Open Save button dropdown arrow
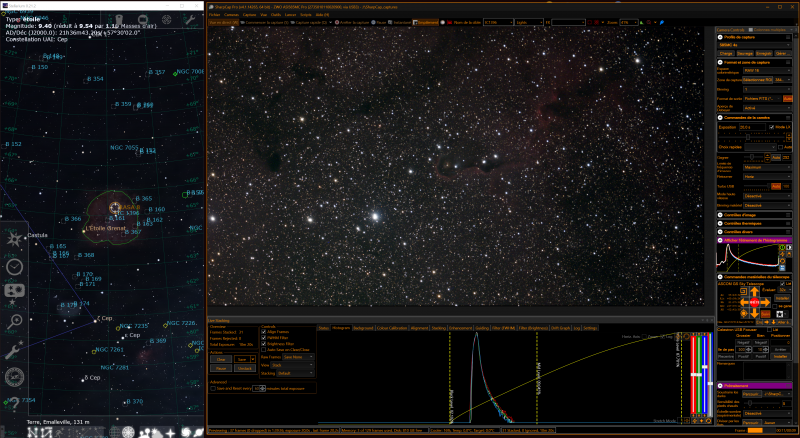 point(253,359)
